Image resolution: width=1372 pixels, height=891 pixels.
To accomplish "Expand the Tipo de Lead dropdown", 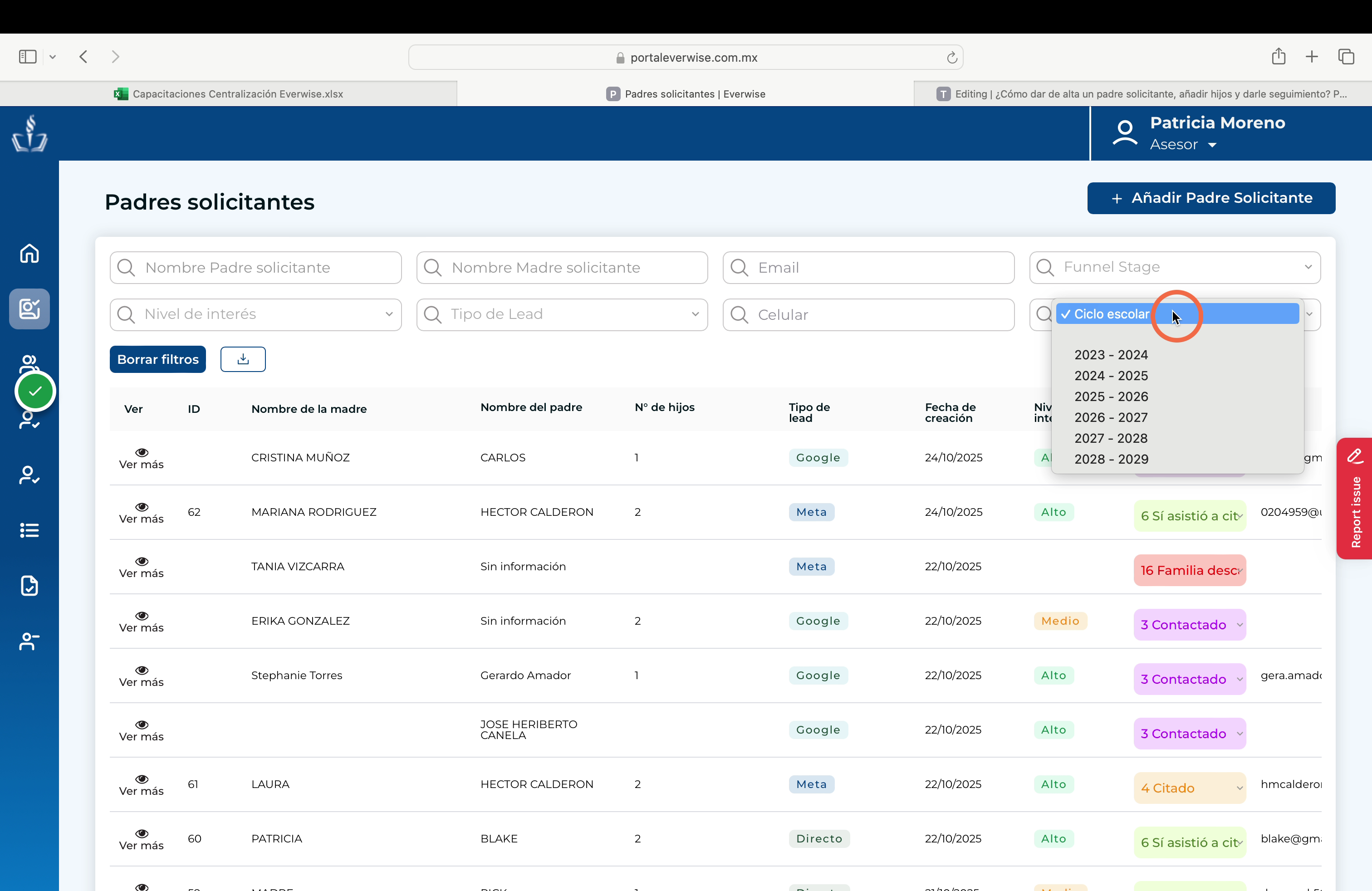I will tap(562, 315).
